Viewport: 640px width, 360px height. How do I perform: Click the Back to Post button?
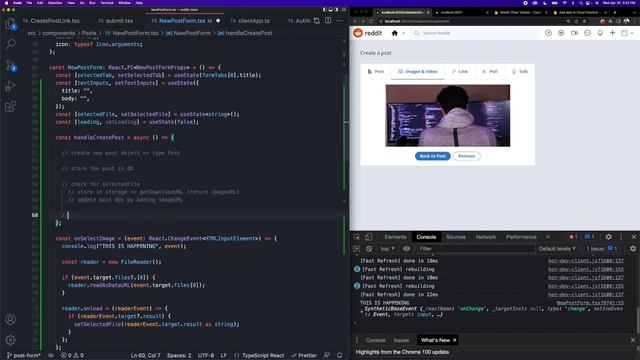tap(433, 156)
